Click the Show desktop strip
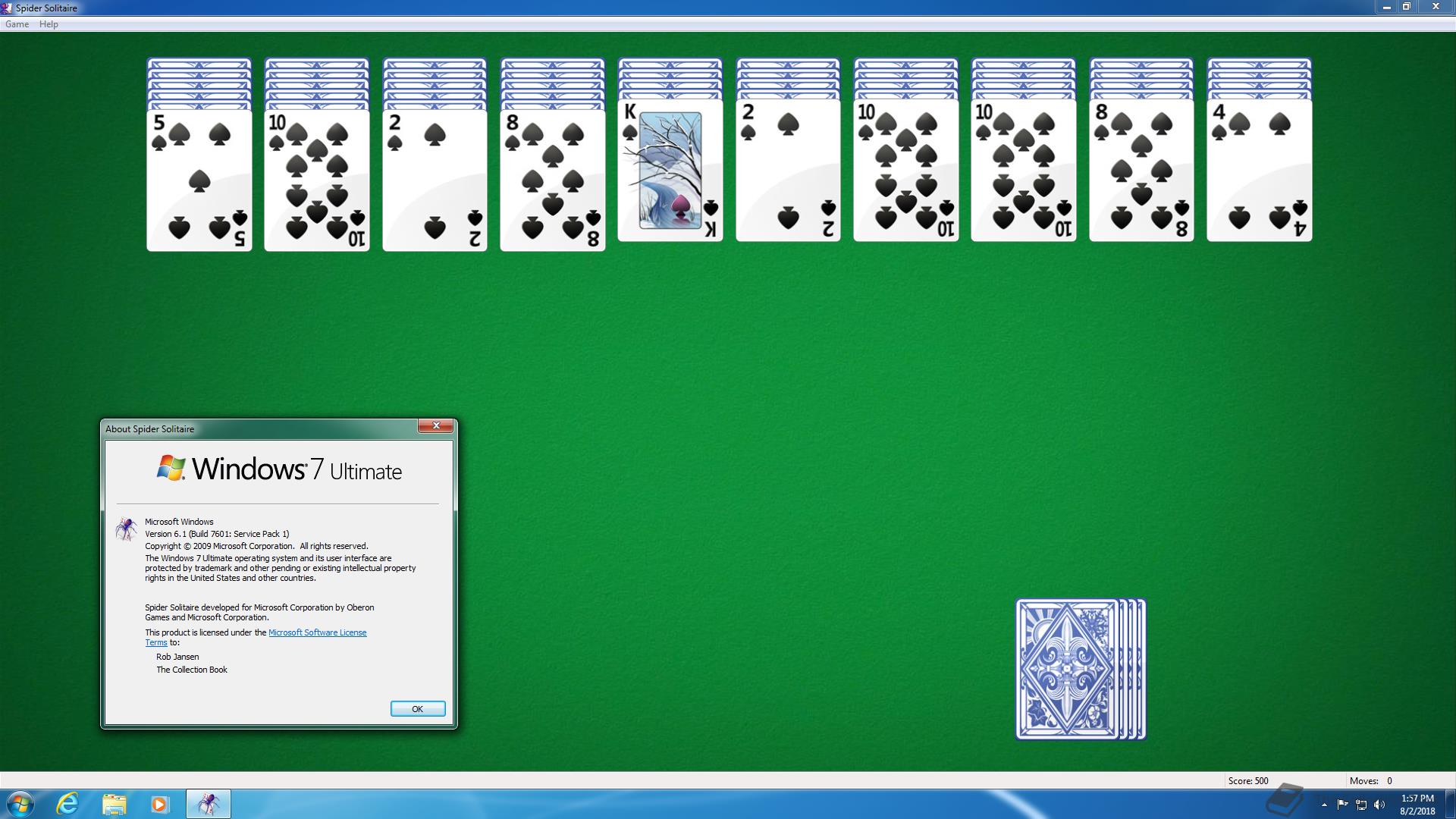Viewport: 1456px width, 819px height. 1451,804
